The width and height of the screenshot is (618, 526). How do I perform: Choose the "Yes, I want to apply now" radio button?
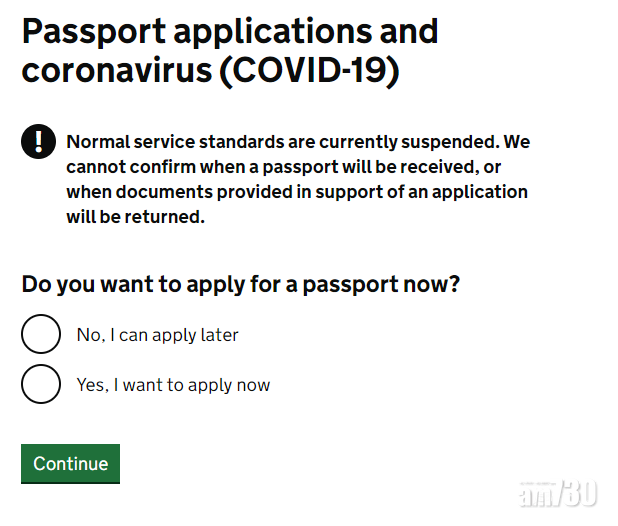click(x=41, y=384)
